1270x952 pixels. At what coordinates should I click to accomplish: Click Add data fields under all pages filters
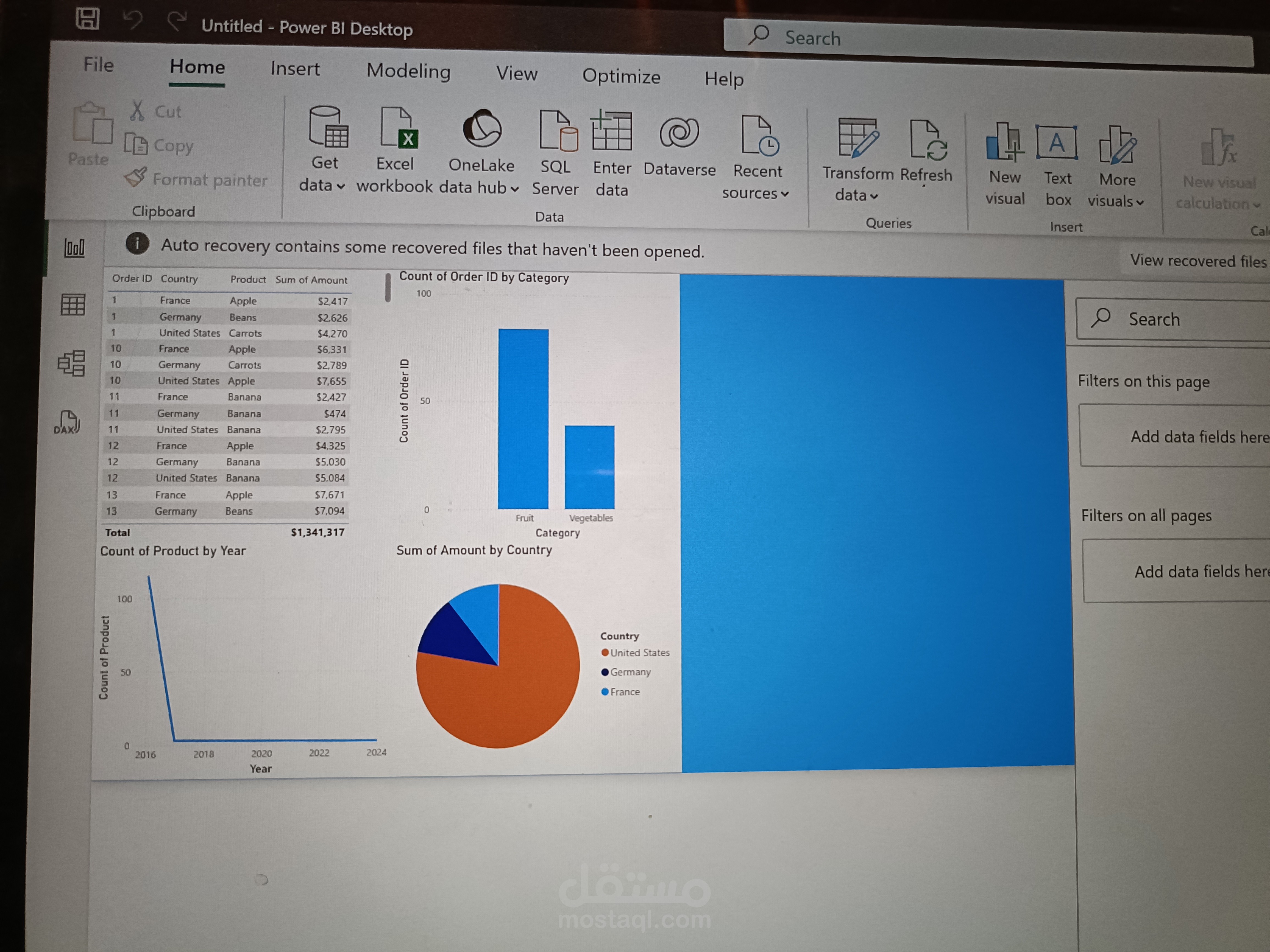point(1177,572)
